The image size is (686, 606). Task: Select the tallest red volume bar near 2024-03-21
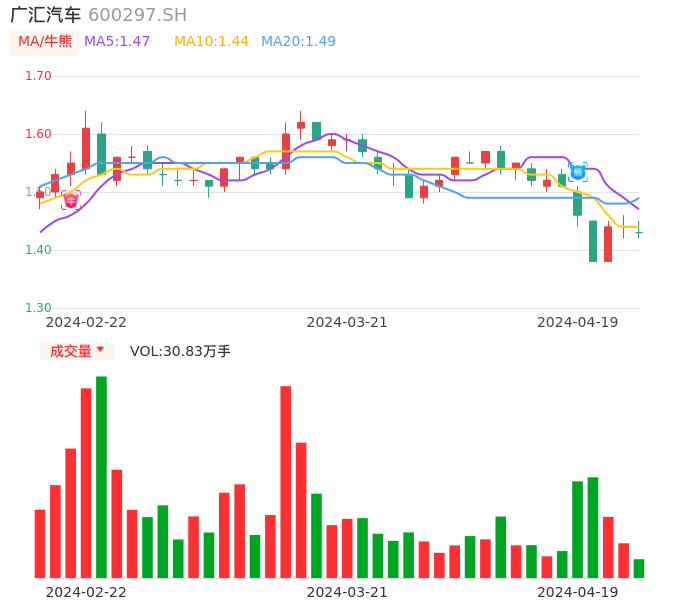(x=286, y=481)
